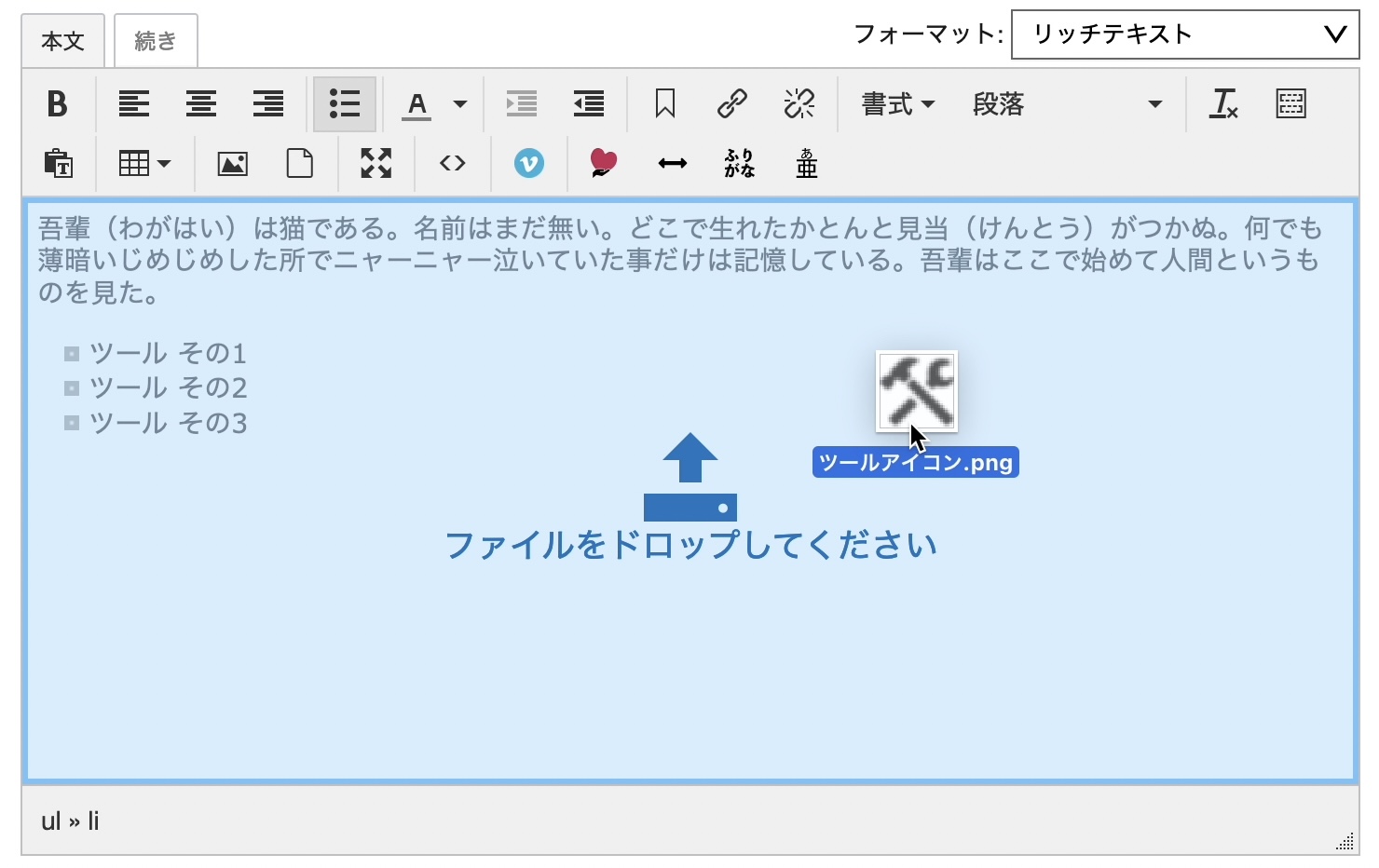
Task: Insert a Vimeo video
Action: click(528, 163)
